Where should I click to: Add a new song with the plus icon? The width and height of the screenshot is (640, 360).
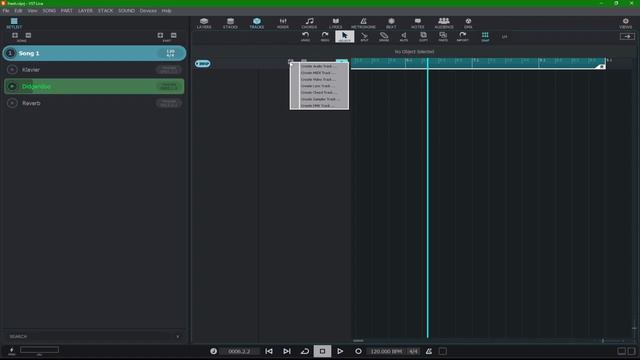pyautogui.click(x=15, y=36)
